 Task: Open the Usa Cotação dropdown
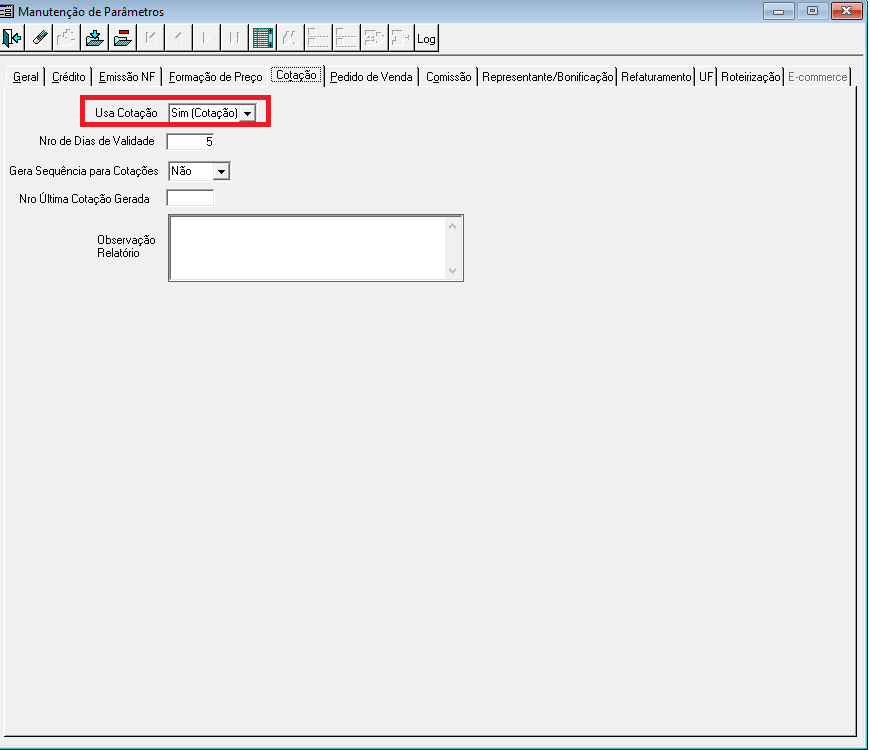pos(247,113)
